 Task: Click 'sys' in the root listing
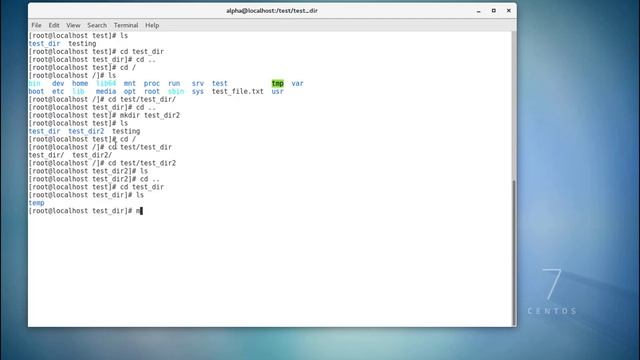click(198, 91)
